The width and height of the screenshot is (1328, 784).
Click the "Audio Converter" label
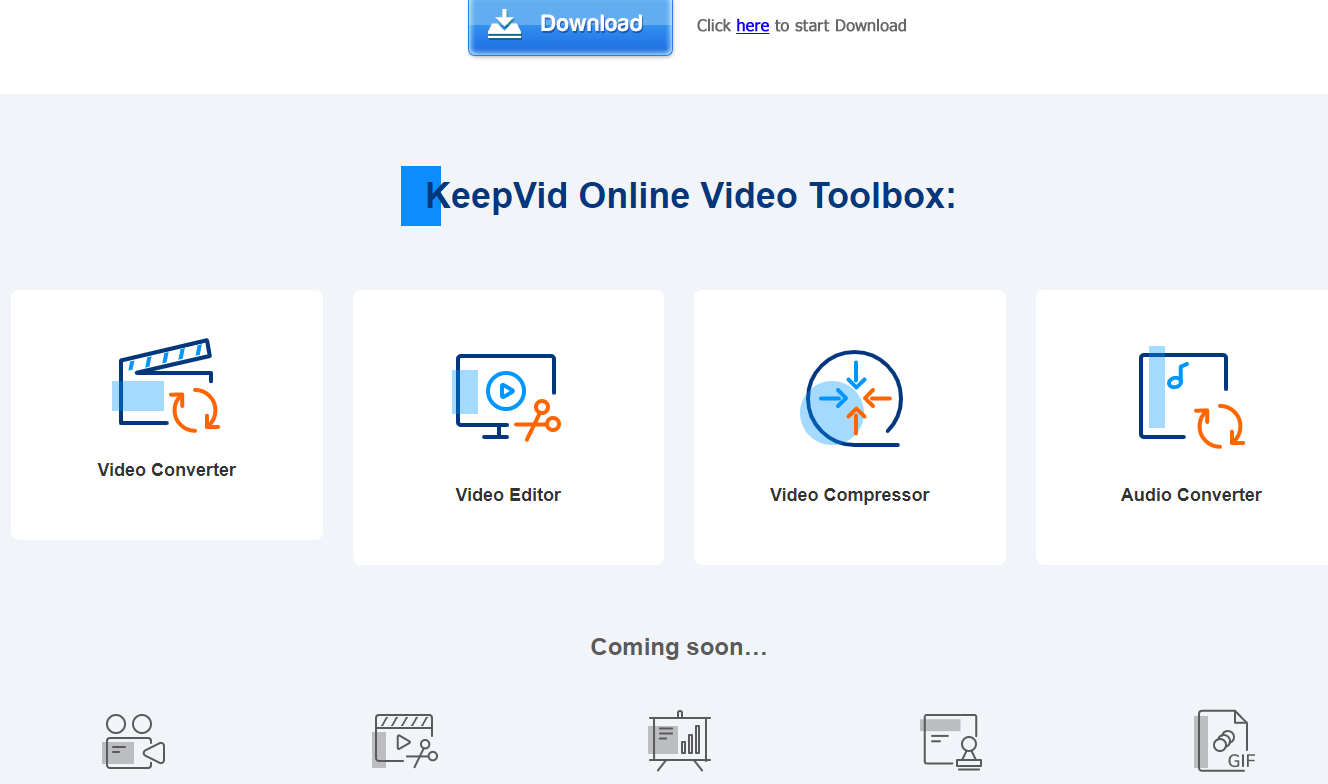tap(1191, 494)
